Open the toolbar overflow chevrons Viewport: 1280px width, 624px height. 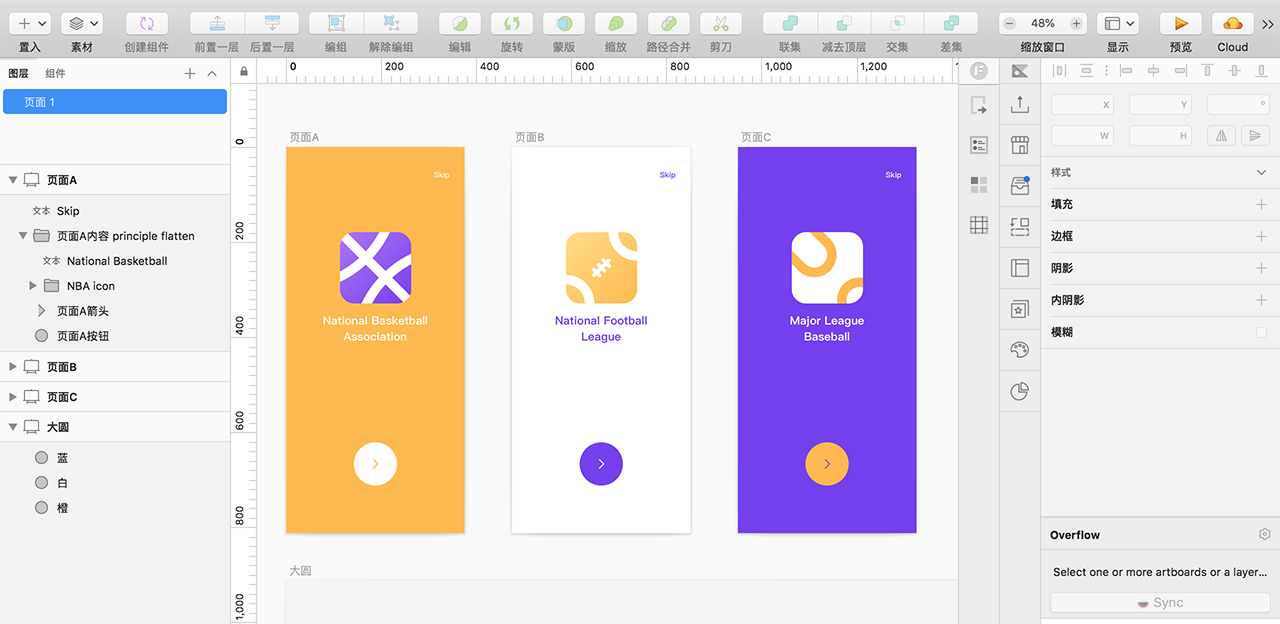pos(1267,23)
